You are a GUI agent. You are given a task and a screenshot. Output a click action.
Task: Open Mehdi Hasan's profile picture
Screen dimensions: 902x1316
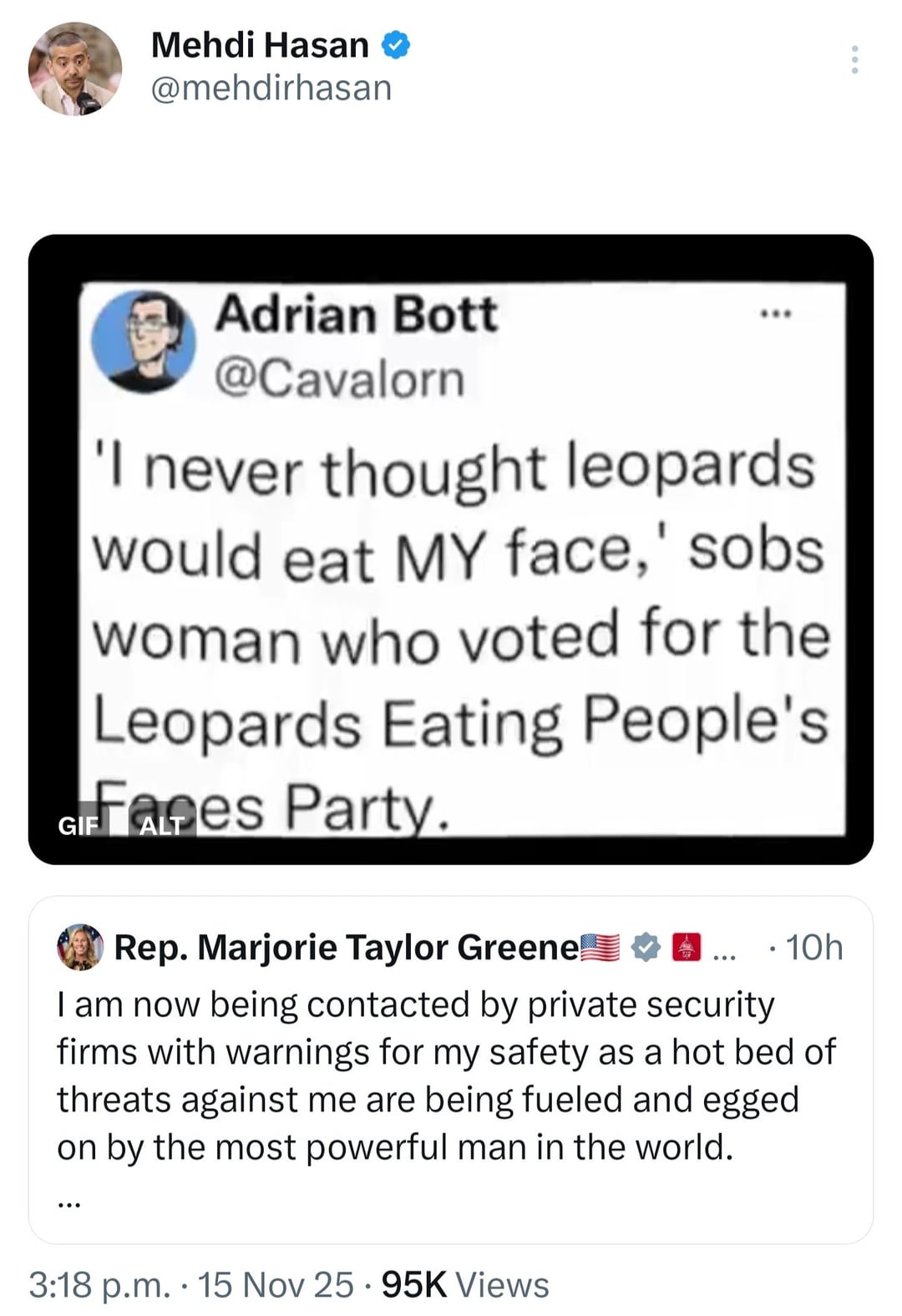tap(74, 68)
